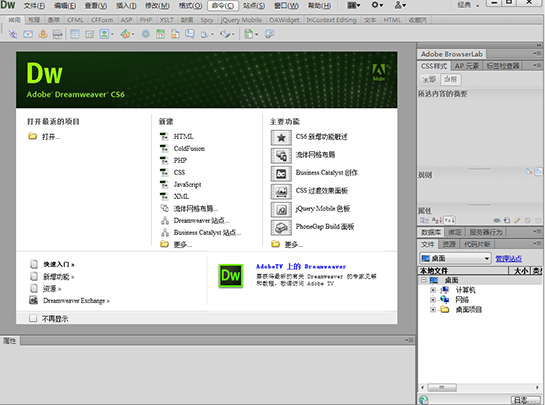
Task: Insert a Horizontal Rule from the toolbar
Action: tap(57, 34)
